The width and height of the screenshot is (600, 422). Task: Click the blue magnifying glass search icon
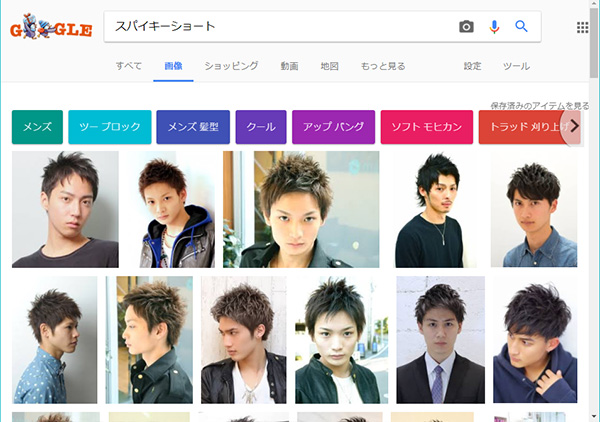coord(521,27)
